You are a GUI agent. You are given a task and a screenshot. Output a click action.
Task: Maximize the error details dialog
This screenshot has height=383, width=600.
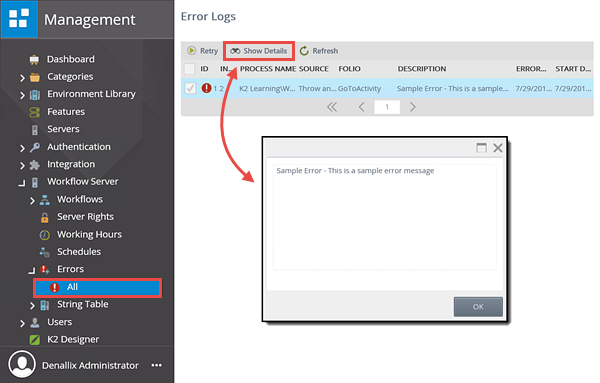click(x=481, y=148)
